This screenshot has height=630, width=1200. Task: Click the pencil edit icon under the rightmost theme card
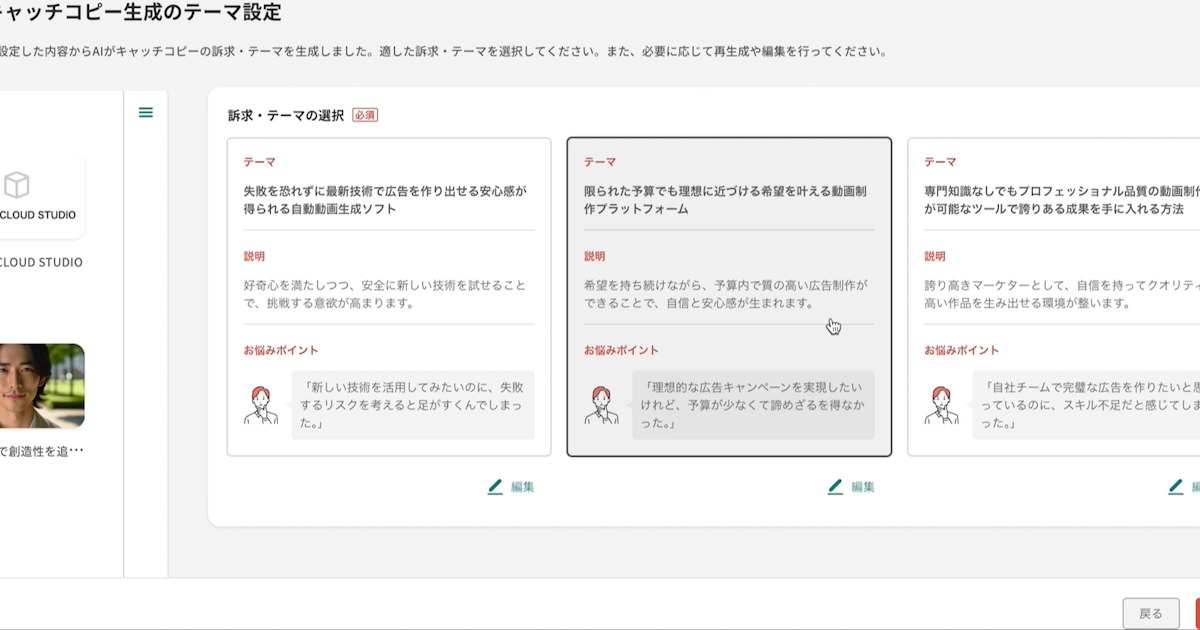coord(1174,487)
